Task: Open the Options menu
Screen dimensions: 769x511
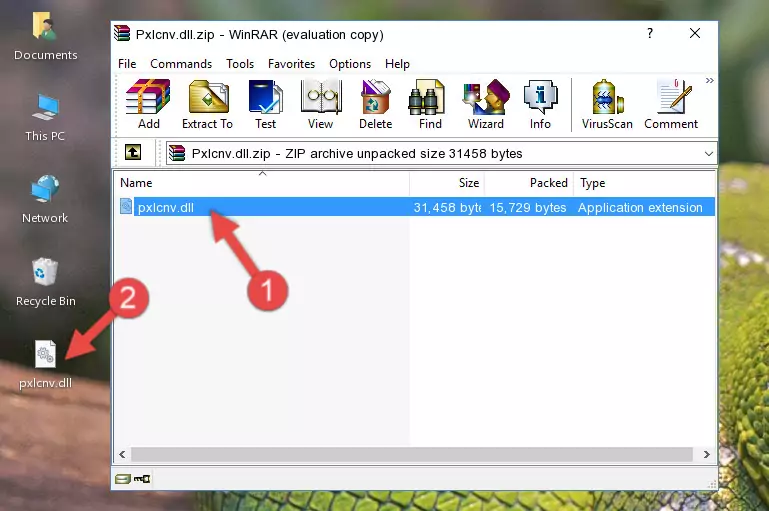Action: click(350, 64)
